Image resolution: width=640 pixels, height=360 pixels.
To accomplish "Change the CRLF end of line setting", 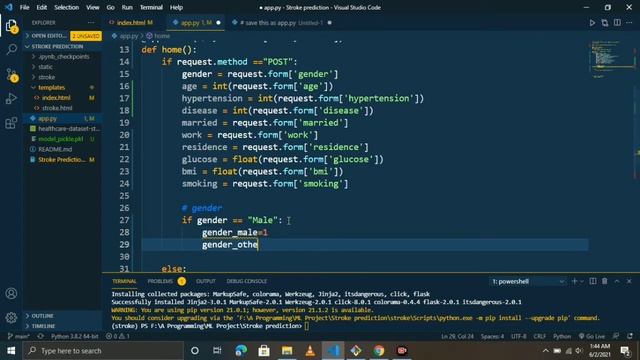I will [540, 336].
